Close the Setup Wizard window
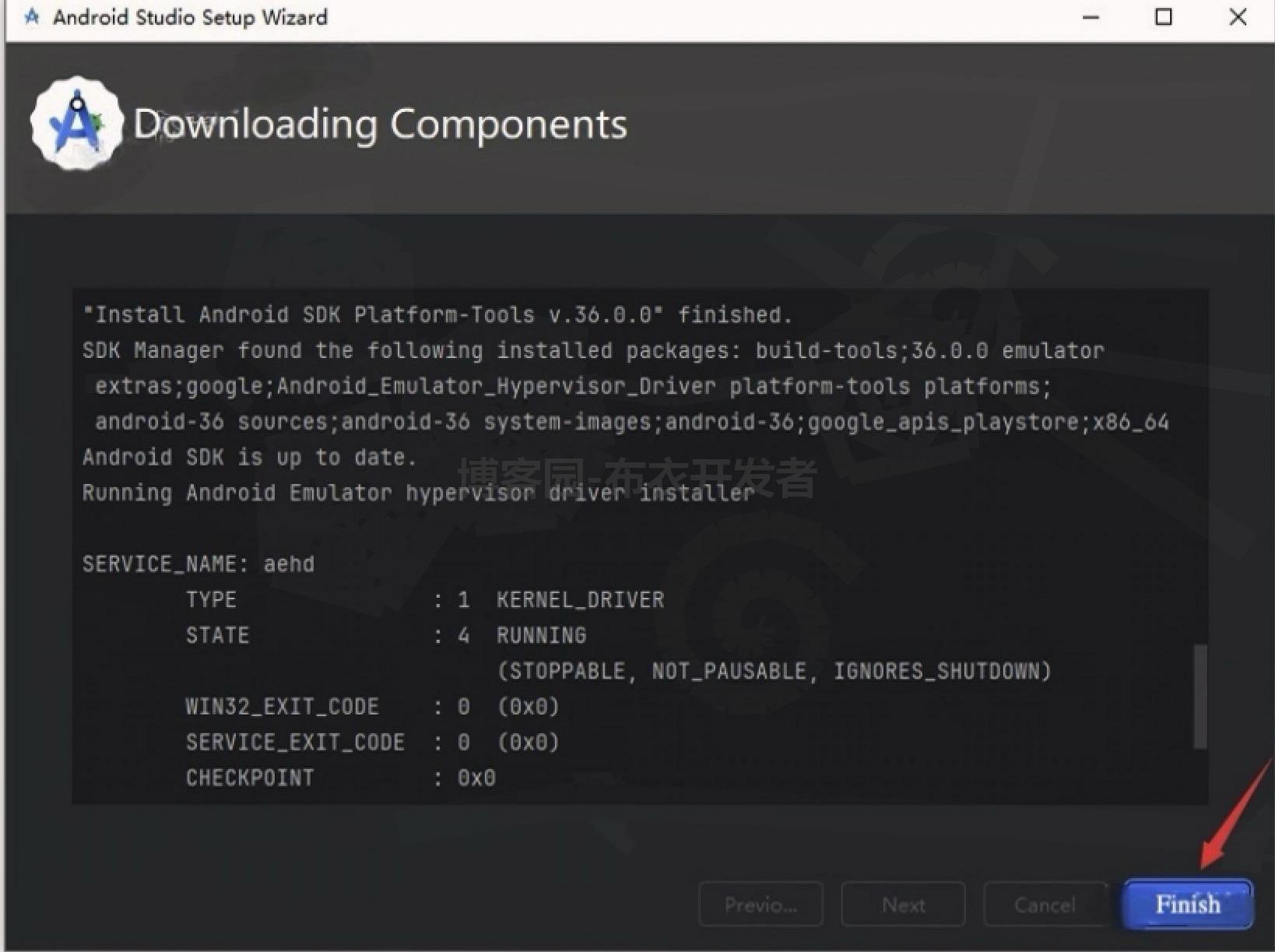Image resolution: width=1275 pixels, height=952 pixels. coord(1238,17)
